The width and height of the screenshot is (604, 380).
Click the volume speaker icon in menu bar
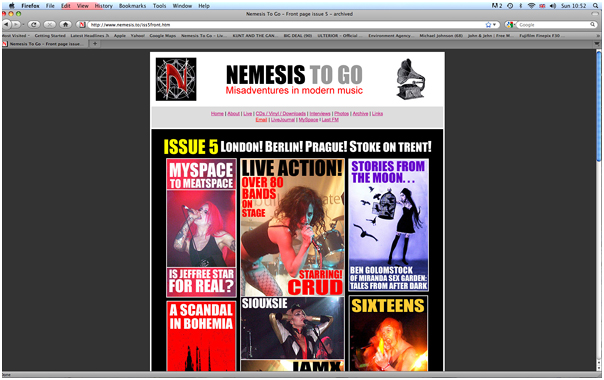coord(553,5)
